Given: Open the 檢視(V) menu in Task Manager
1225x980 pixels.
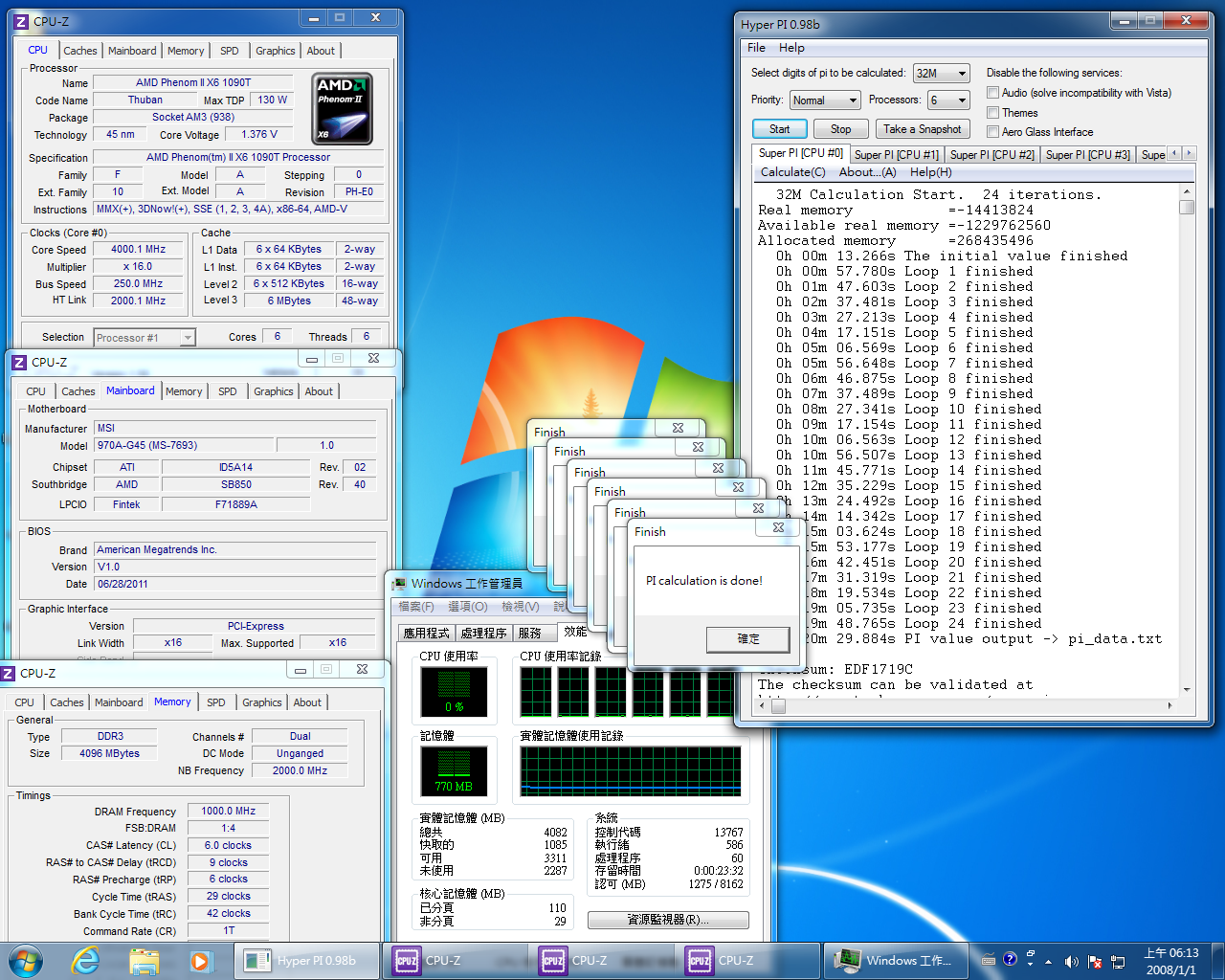Looking at the screenshot, I should [x=520, y=607].
